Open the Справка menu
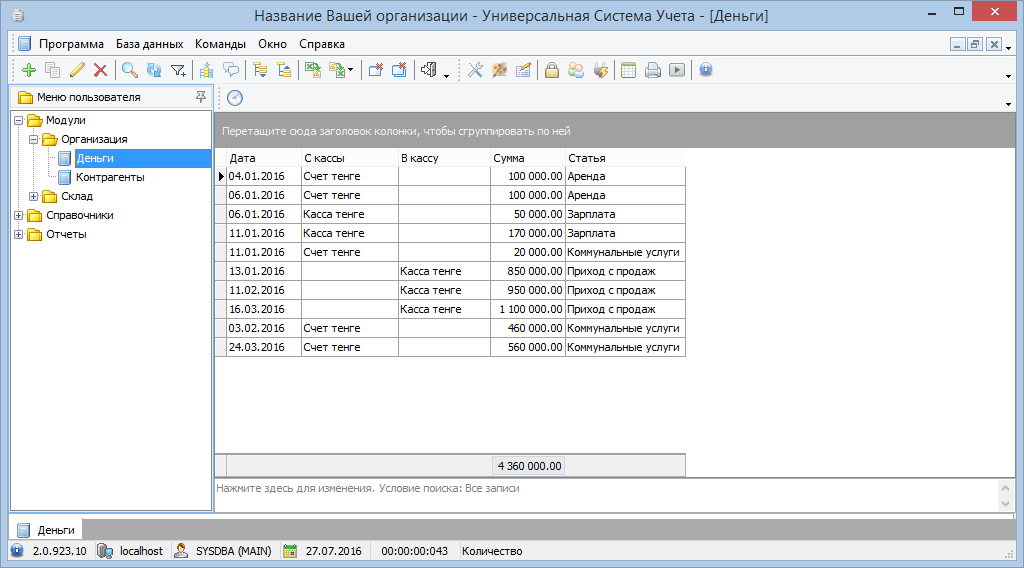1024x568 pixels. click(321, 44)
